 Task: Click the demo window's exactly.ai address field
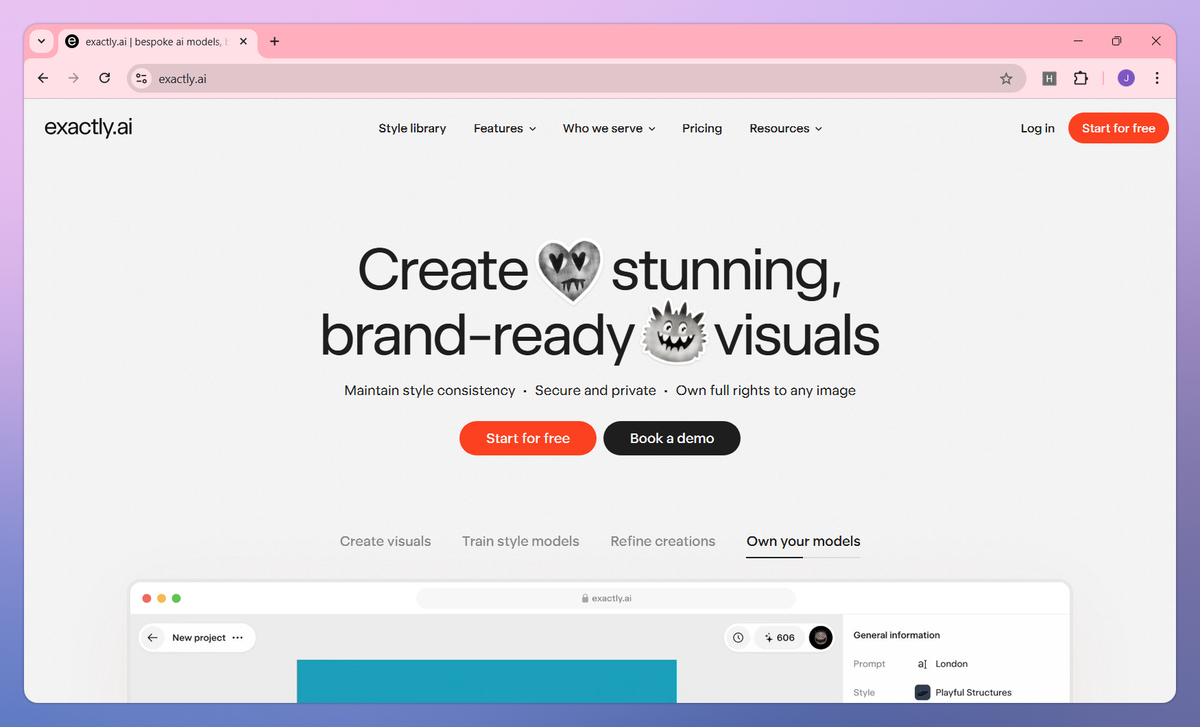point(605,598)
